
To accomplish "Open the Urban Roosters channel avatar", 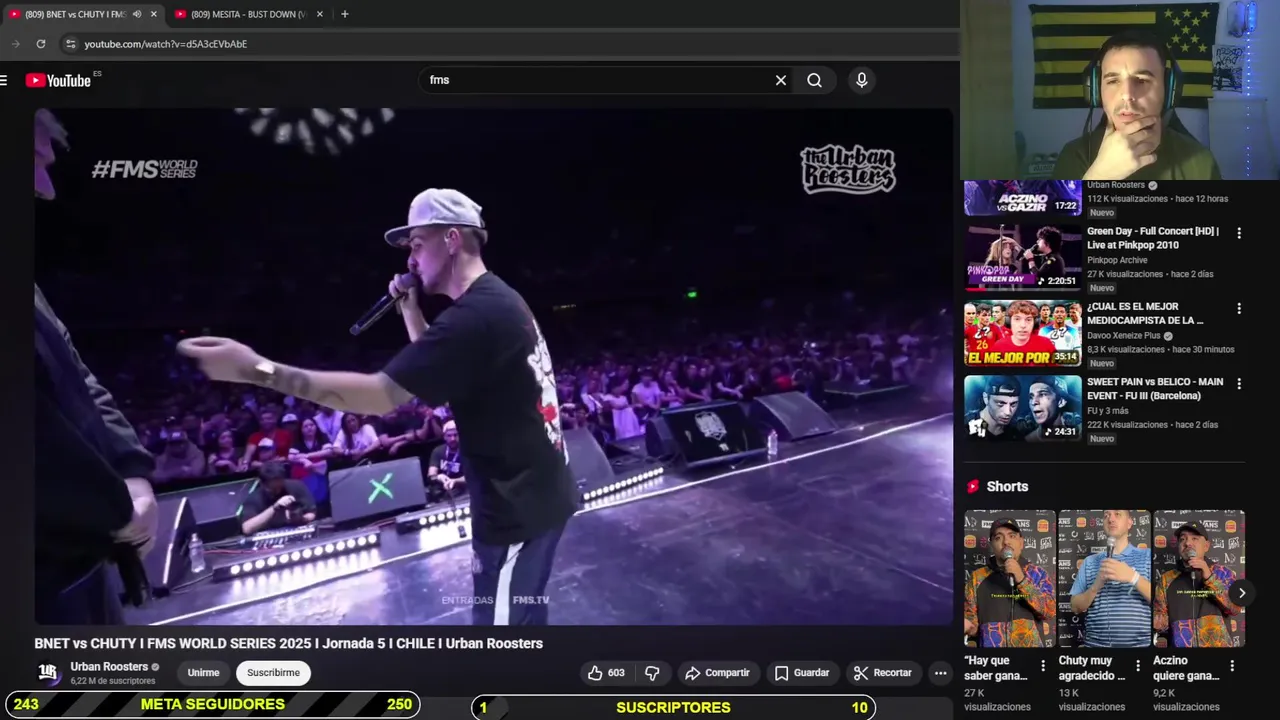I will (x=47, y=673).
